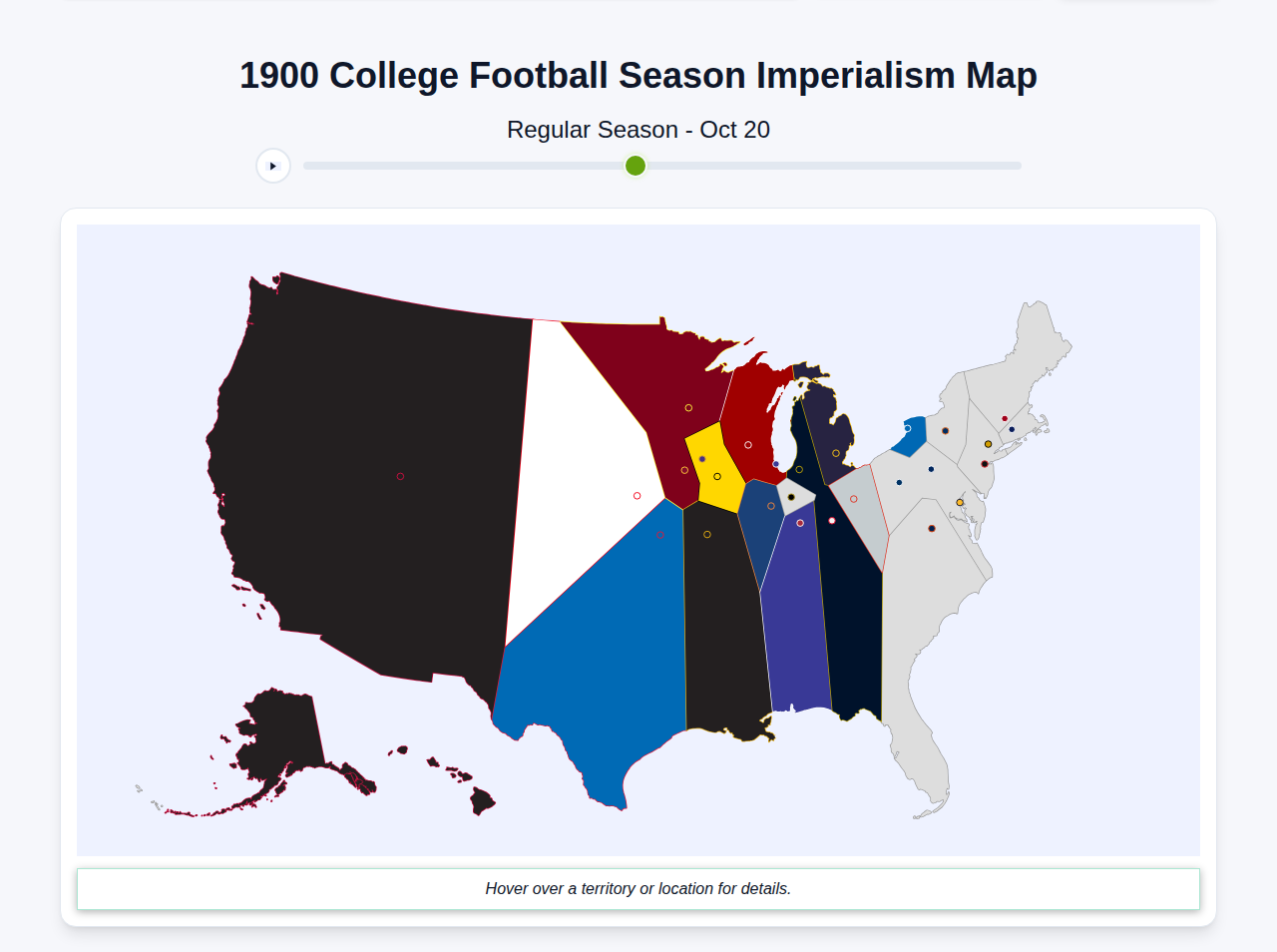Click the navy marker in the Virginia area
Viewport: 1277px width, 952px height.
[932, 529]
